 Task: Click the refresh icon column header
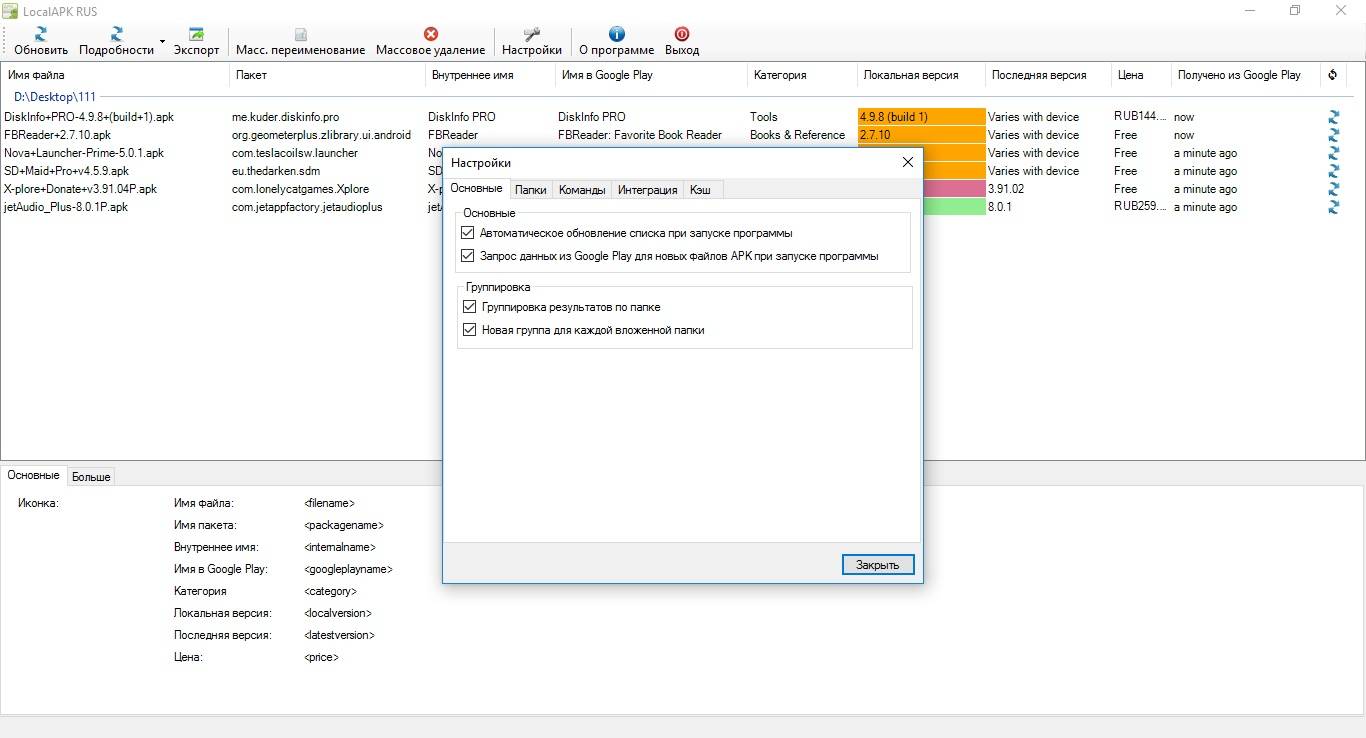click(x=1333, y=75)
